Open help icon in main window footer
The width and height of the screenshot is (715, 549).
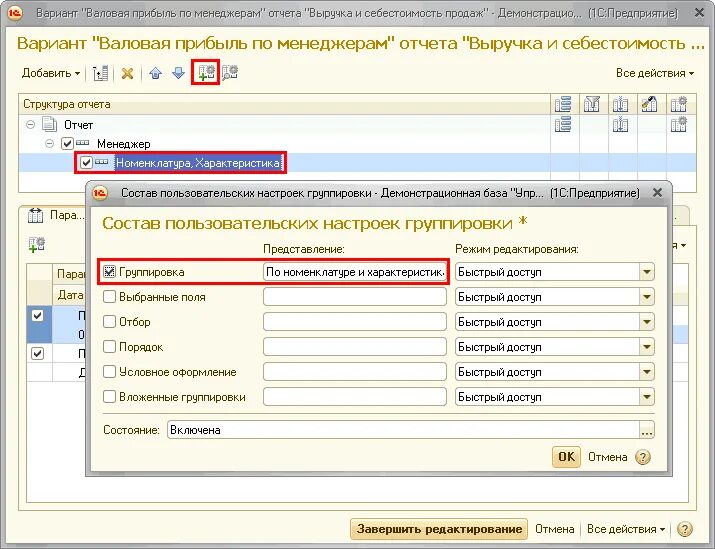coord(684,529)
